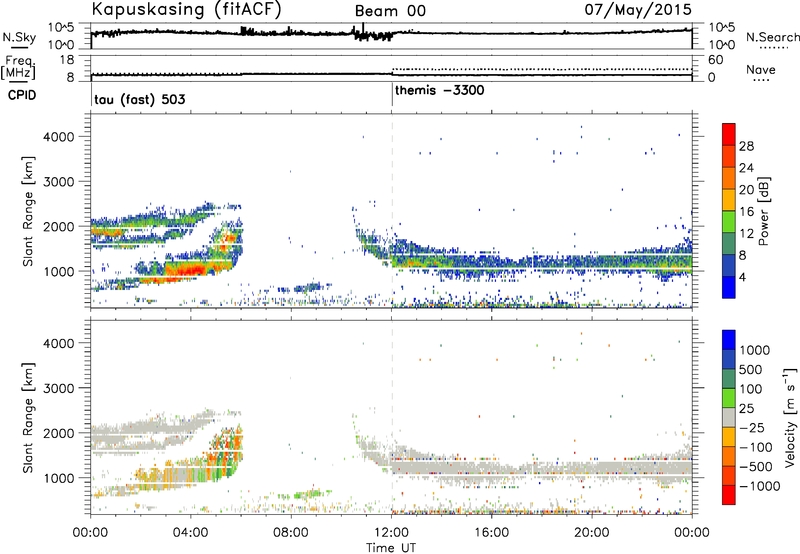Viewport: 800px width, 554px height.
Task: Click the '4000' tick of the power panel
Action: click(58, 137)
